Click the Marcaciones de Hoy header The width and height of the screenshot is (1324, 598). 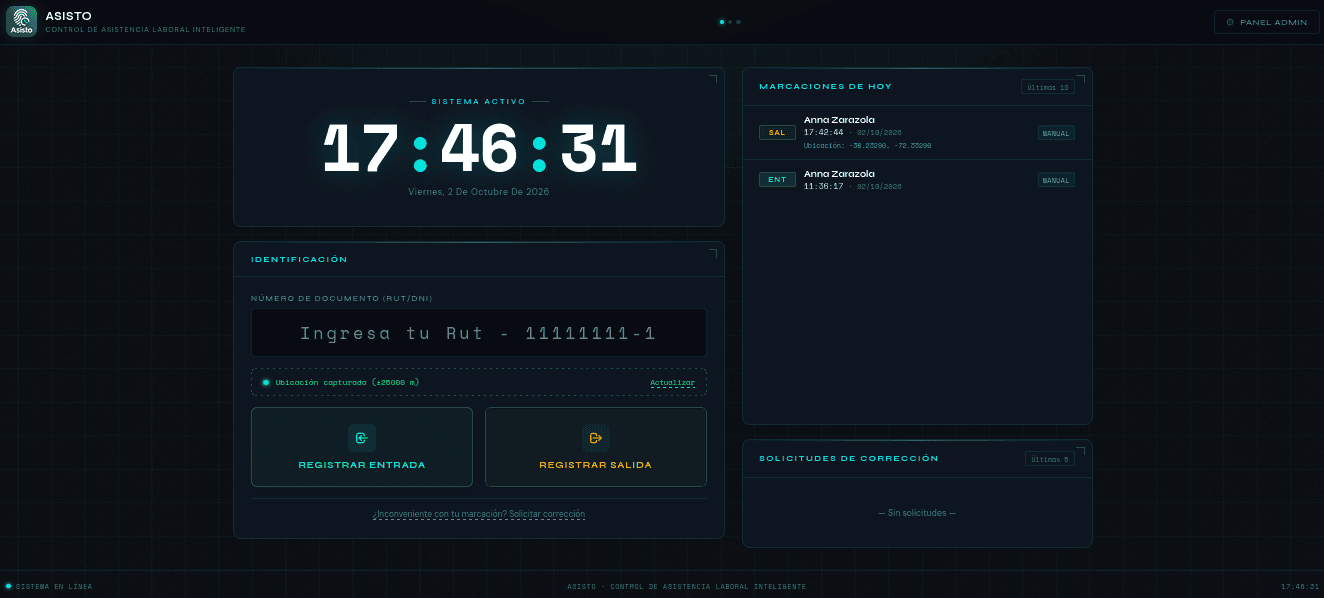pyautogui.click(x=826, y=87)
